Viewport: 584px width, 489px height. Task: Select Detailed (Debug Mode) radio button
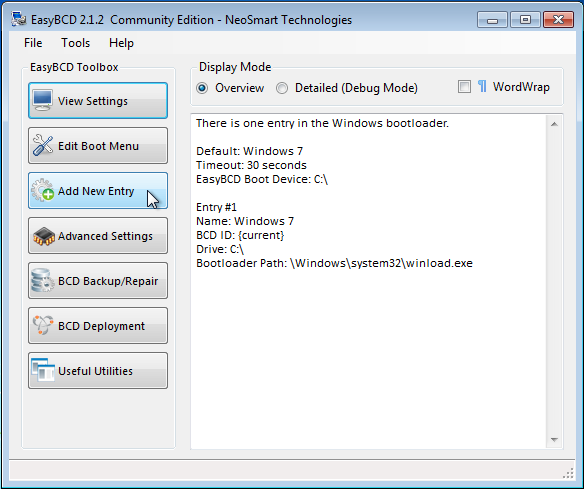click(x=282, y=88)
